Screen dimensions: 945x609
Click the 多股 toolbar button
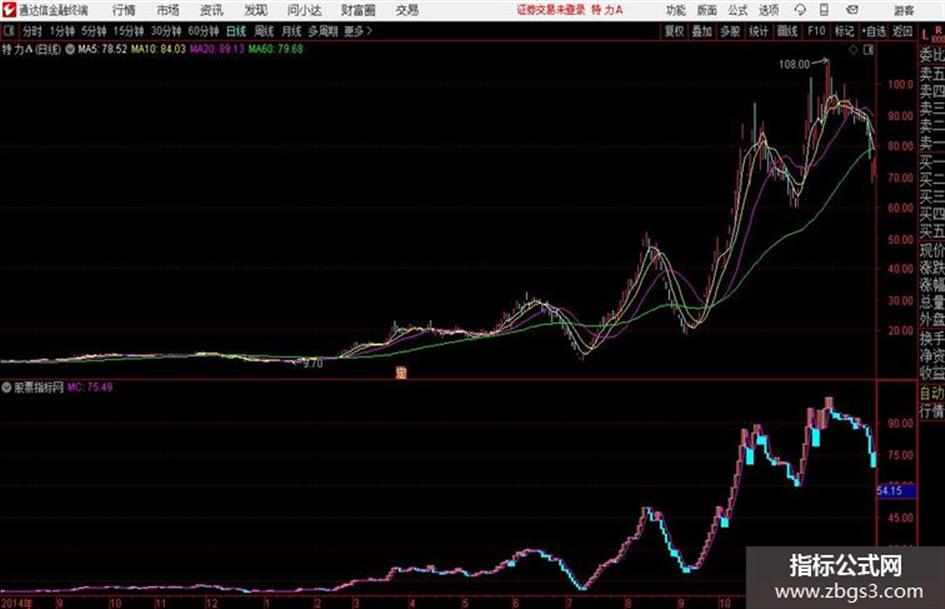tap(730, 31)
